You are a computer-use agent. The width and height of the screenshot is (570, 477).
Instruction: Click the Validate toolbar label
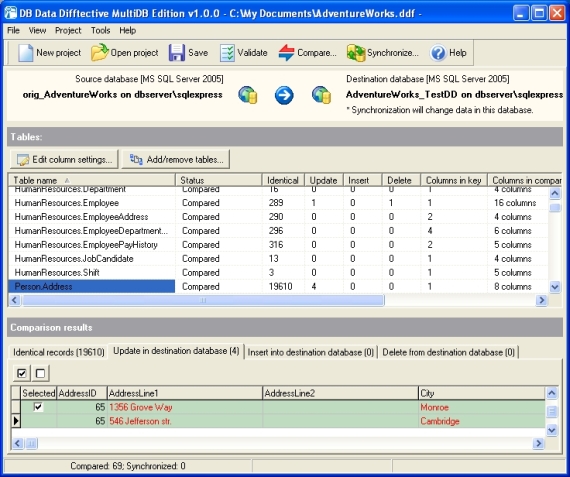pyautogui.click(x=252, y=53)
